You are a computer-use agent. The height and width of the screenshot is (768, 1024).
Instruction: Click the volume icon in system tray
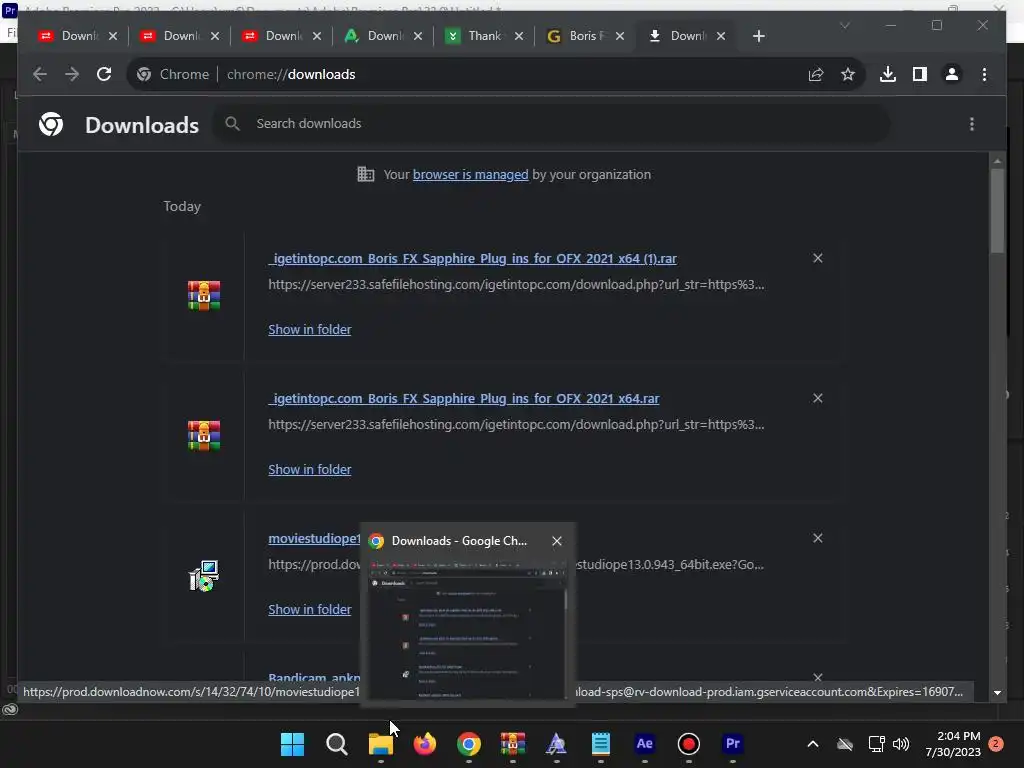pos(901,744)
